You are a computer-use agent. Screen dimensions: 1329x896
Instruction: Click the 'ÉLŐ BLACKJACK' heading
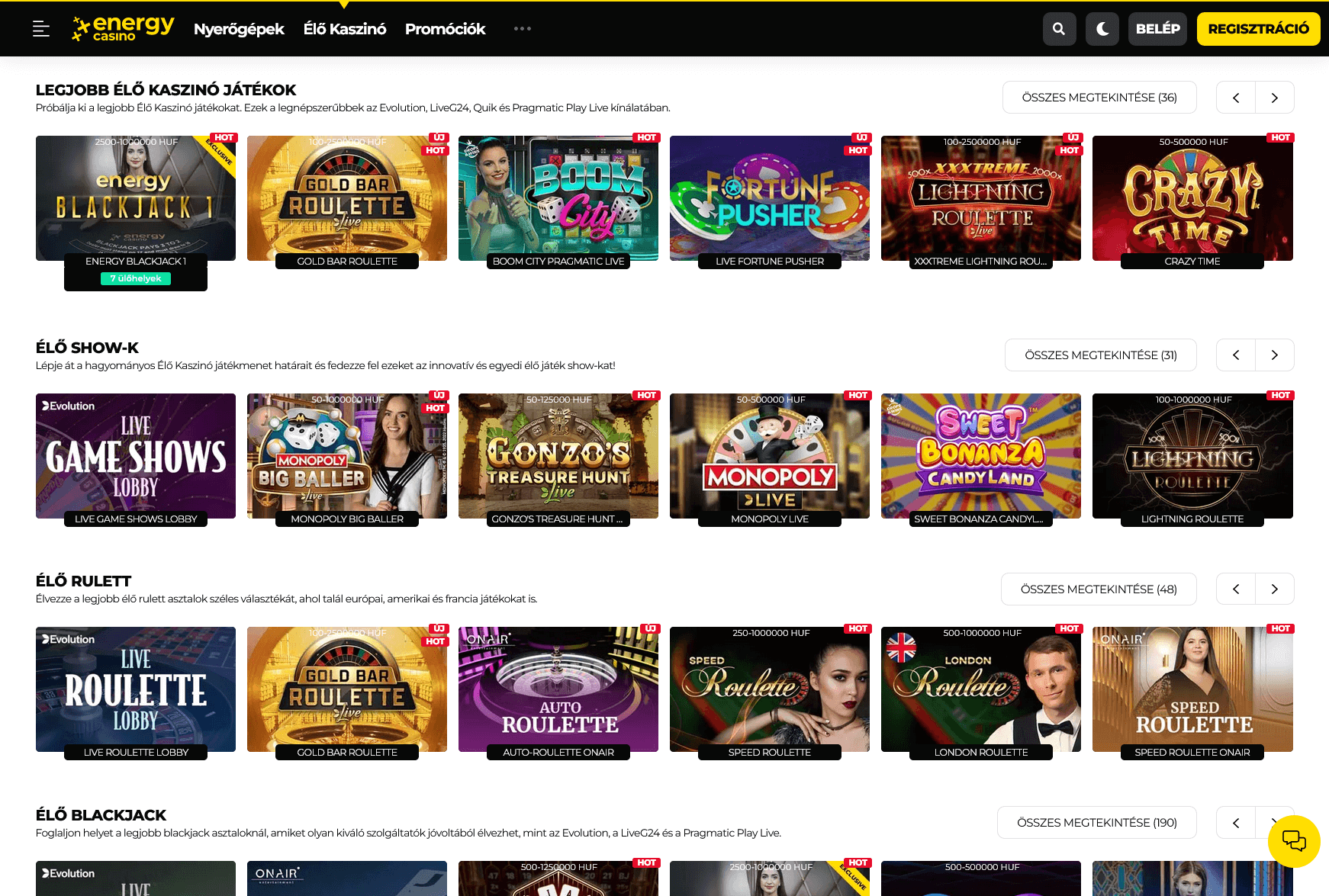tap(101, 815)
